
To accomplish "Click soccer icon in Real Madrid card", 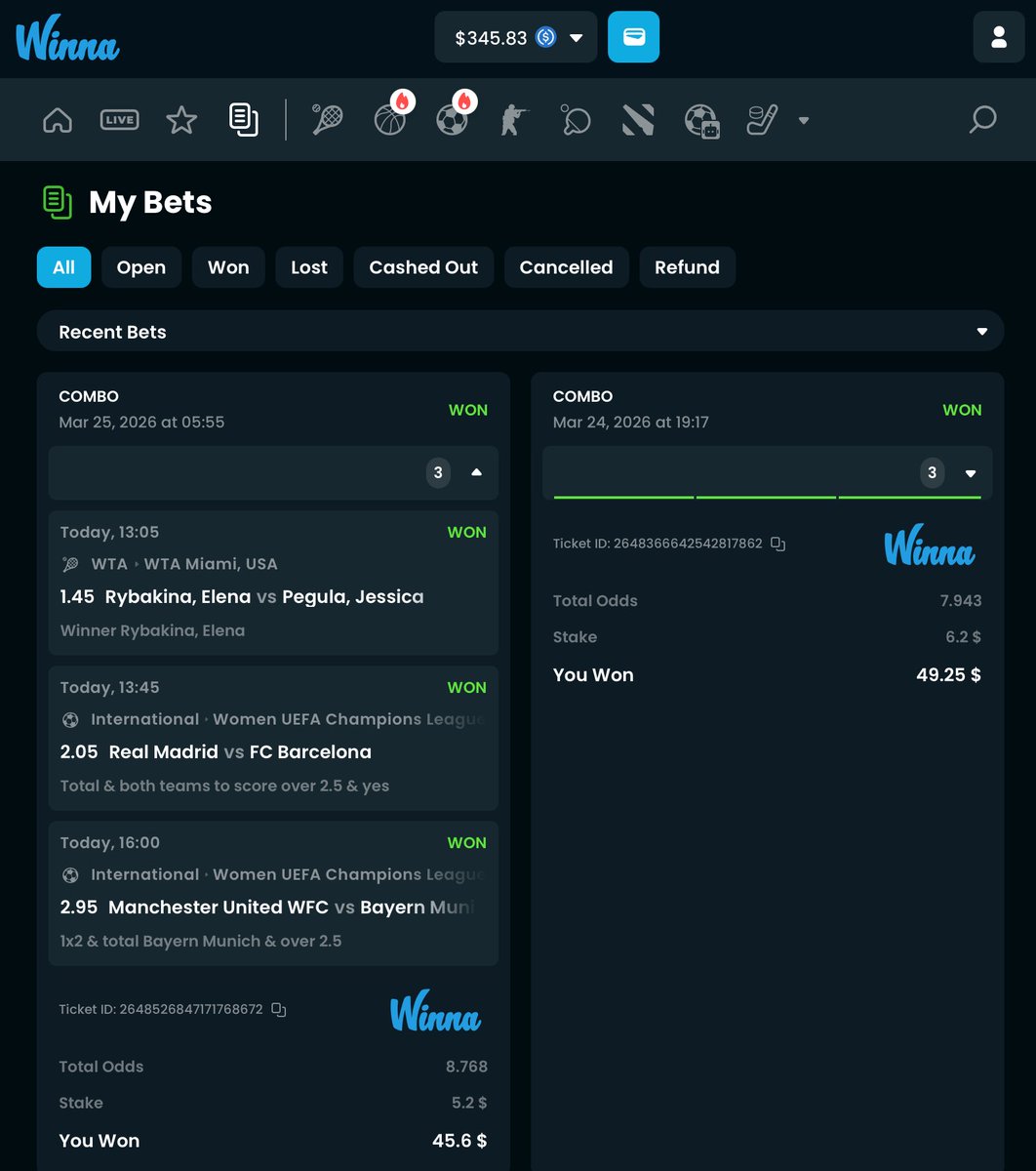I will pos(70,719).
